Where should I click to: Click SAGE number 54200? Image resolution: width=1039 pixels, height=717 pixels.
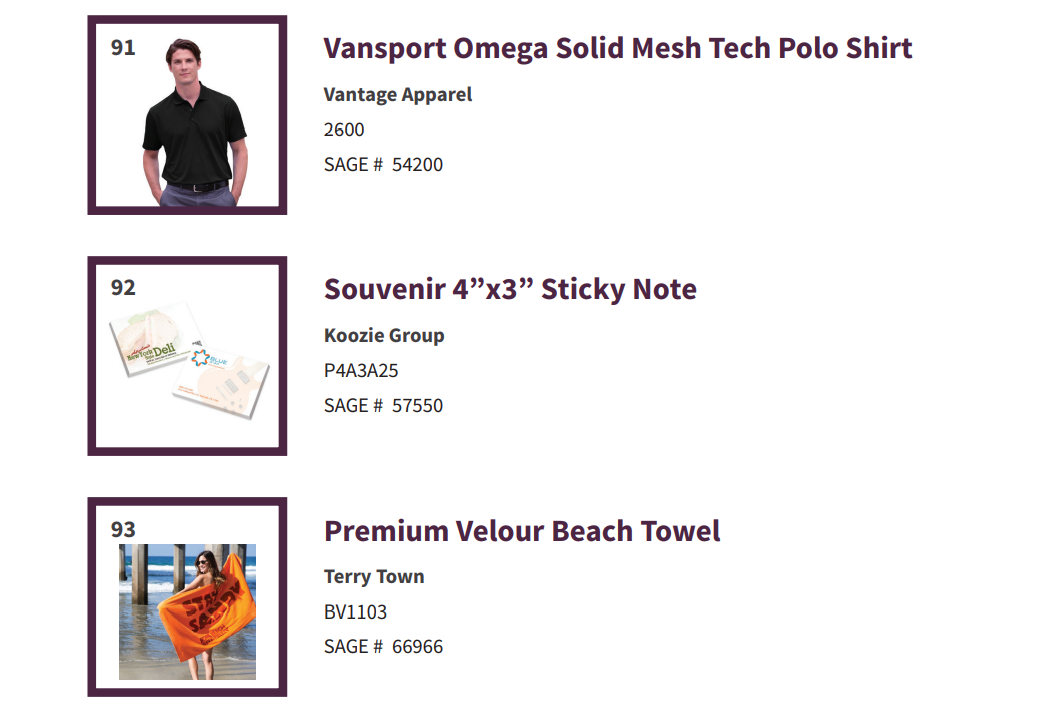point(383,165)
